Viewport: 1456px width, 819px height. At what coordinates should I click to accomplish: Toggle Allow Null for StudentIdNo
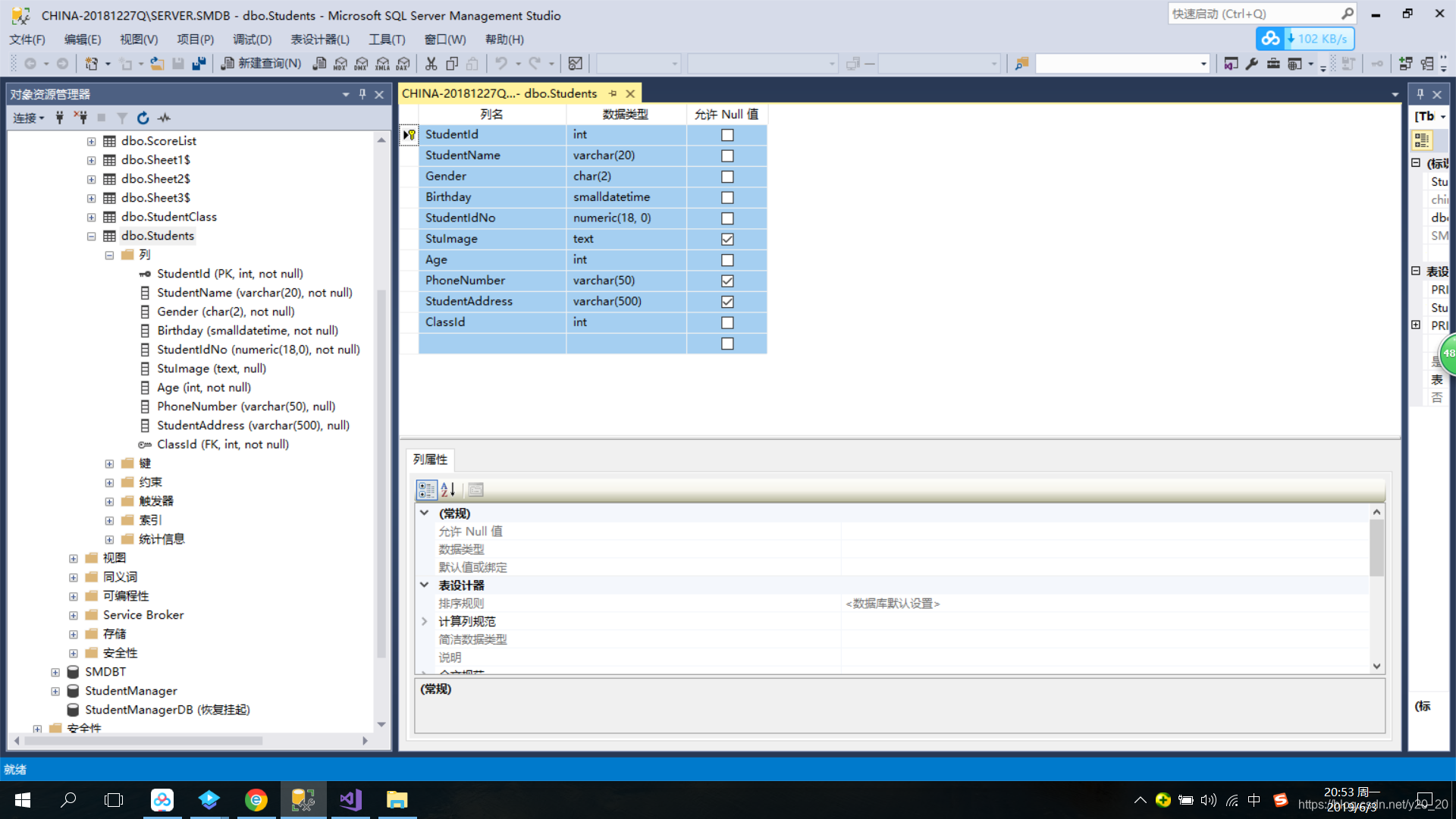click(727, 218)
